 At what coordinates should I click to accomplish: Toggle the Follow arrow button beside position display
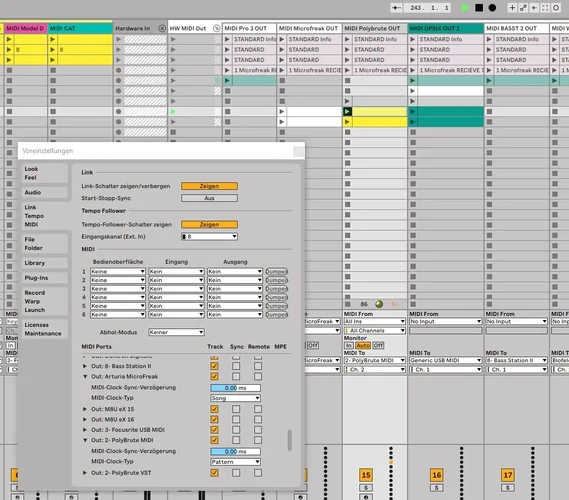396,8
